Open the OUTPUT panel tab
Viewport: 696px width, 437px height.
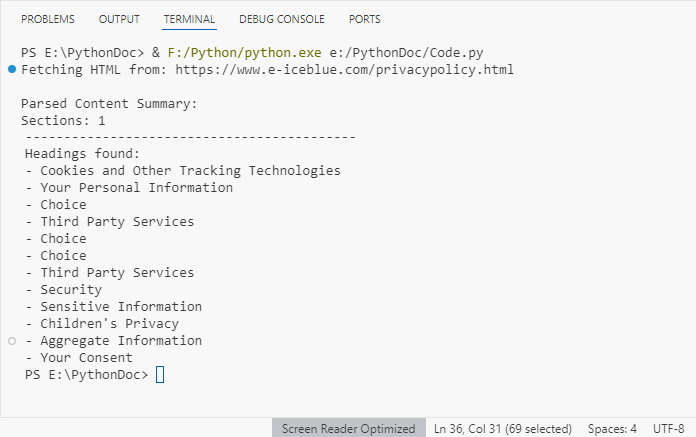pos(119,19)
